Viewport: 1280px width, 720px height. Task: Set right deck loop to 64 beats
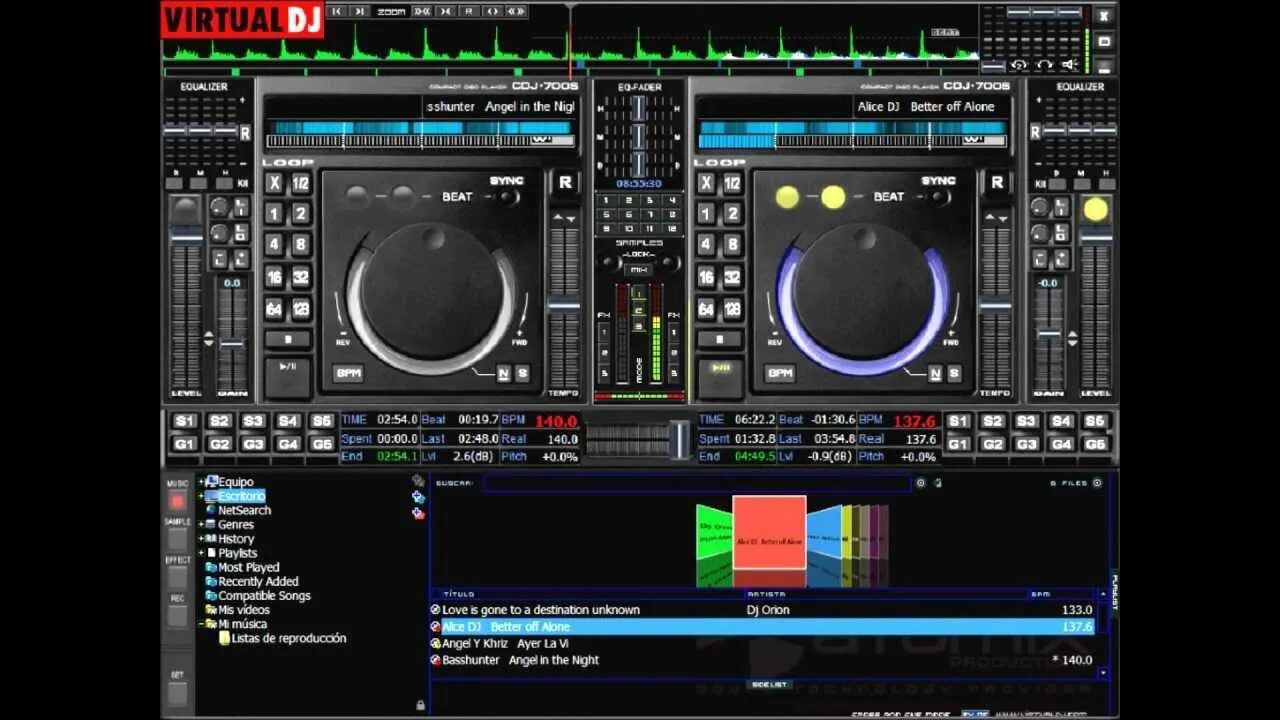pos(706,309)
